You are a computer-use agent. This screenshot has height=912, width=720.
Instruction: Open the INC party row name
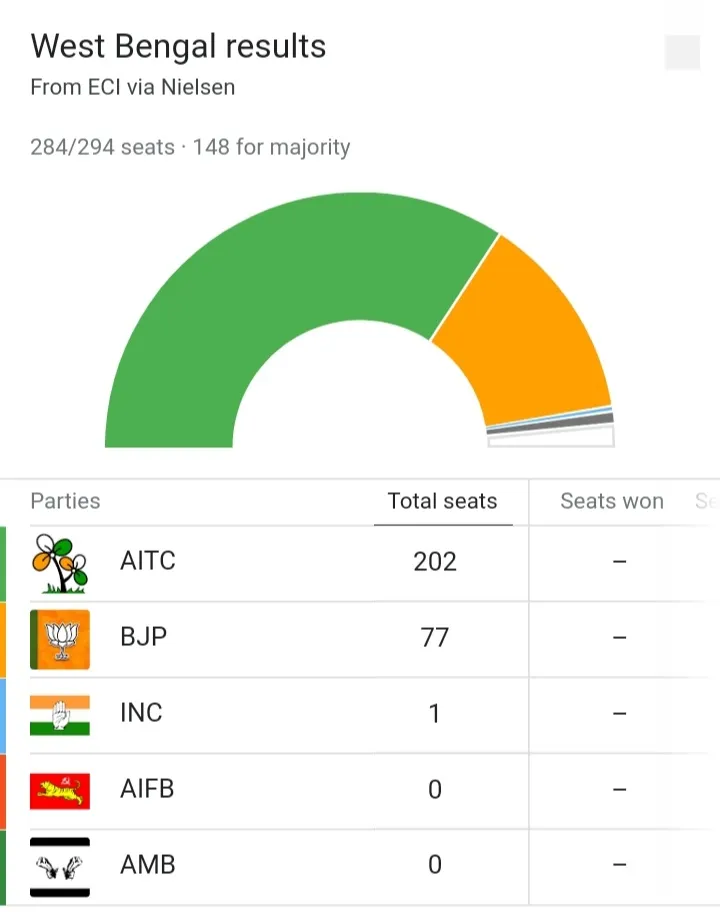141,713
